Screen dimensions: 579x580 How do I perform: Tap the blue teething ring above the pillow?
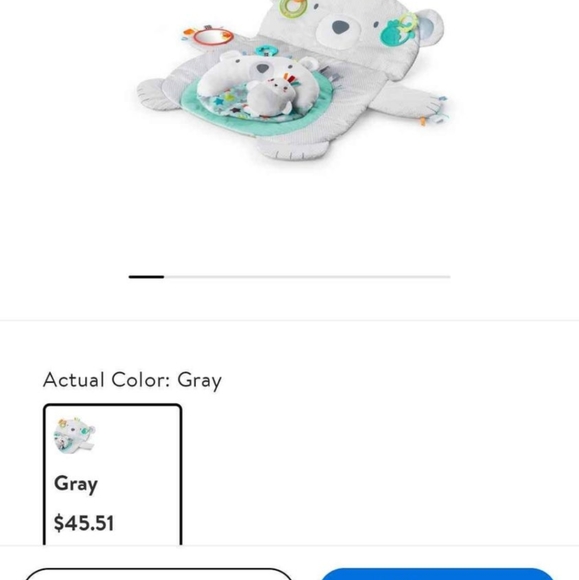tap(266, 50)
